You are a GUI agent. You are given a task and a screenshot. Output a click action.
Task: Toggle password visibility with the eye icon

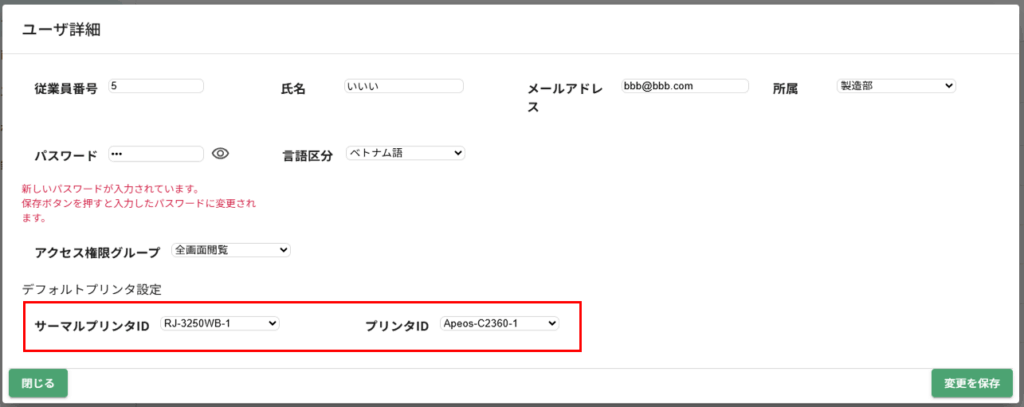(221, 154)
